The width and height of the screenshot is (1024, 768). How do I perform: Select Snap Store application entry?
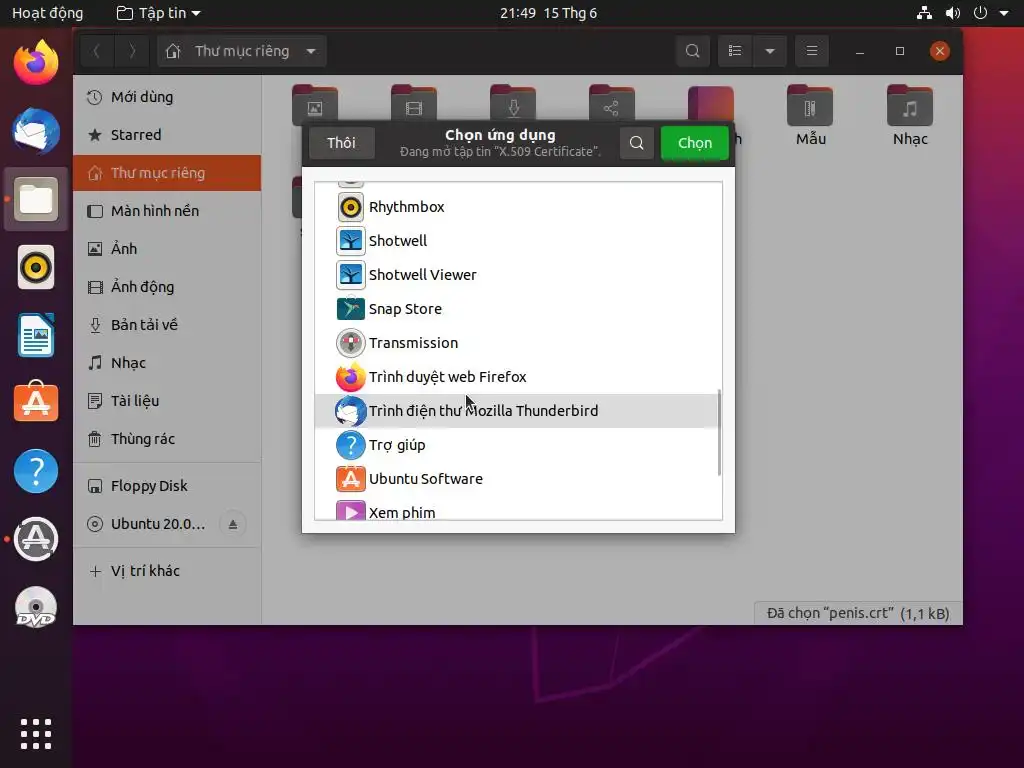517,309
